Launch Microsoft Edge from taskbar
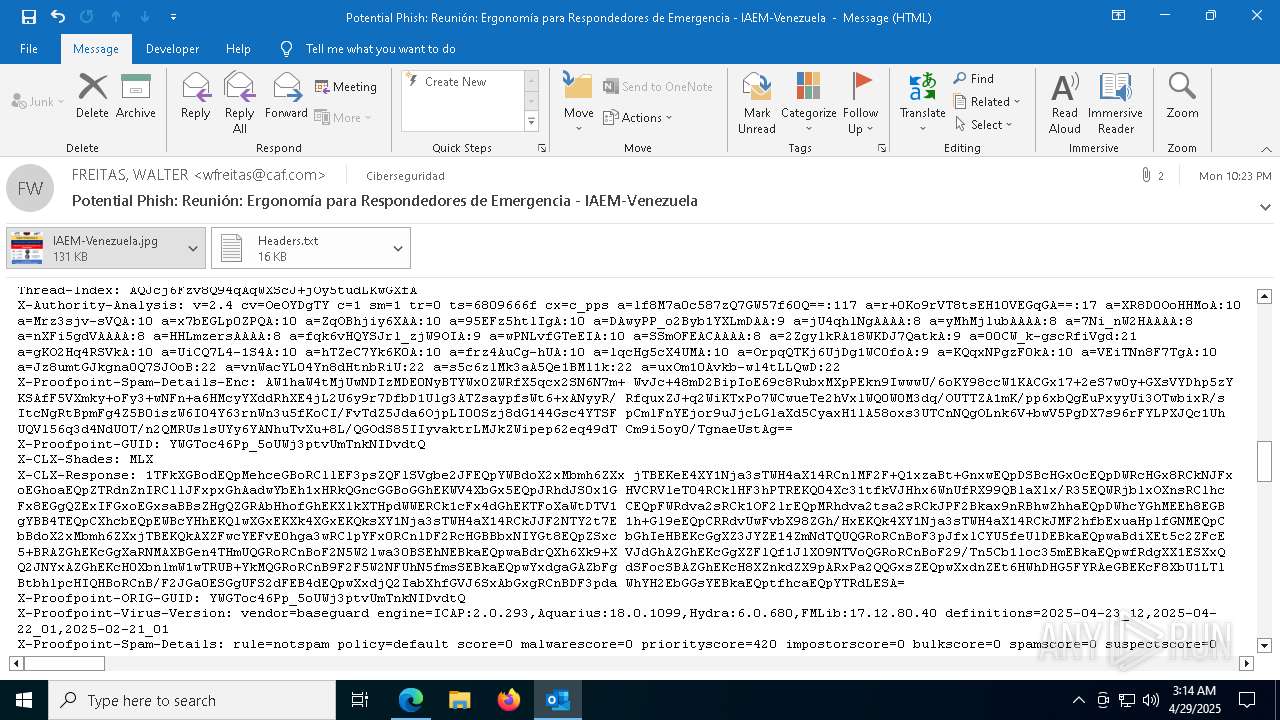 [411, 700]
